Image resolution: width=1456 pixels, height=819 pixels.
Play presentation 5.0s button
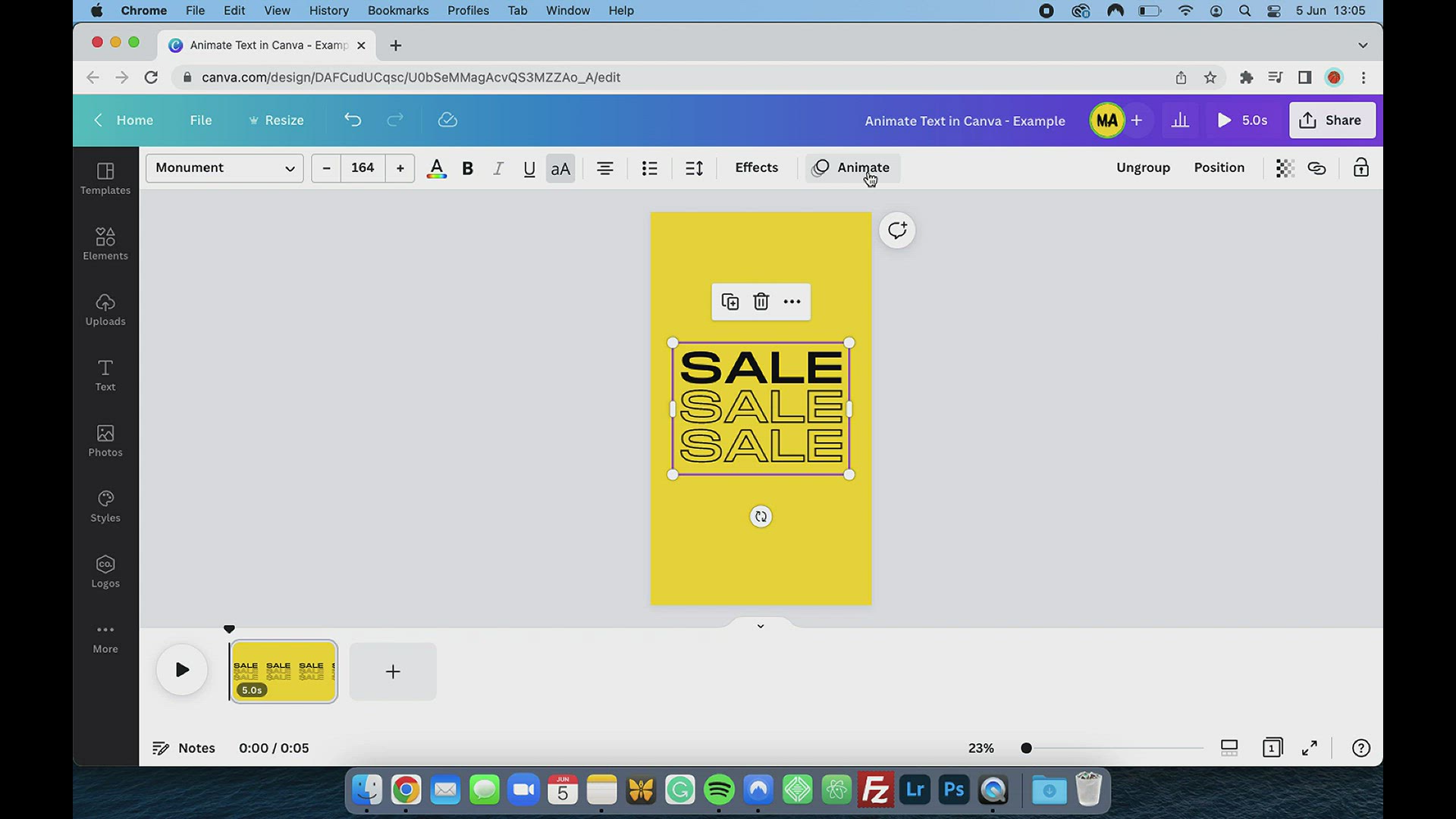click(1242, 120)
